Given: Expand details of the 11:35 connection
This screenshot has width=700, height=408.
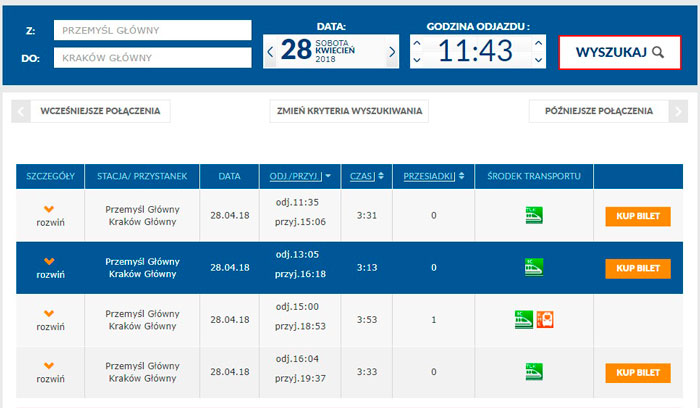Looking at the screenshot, I should 50,214.
